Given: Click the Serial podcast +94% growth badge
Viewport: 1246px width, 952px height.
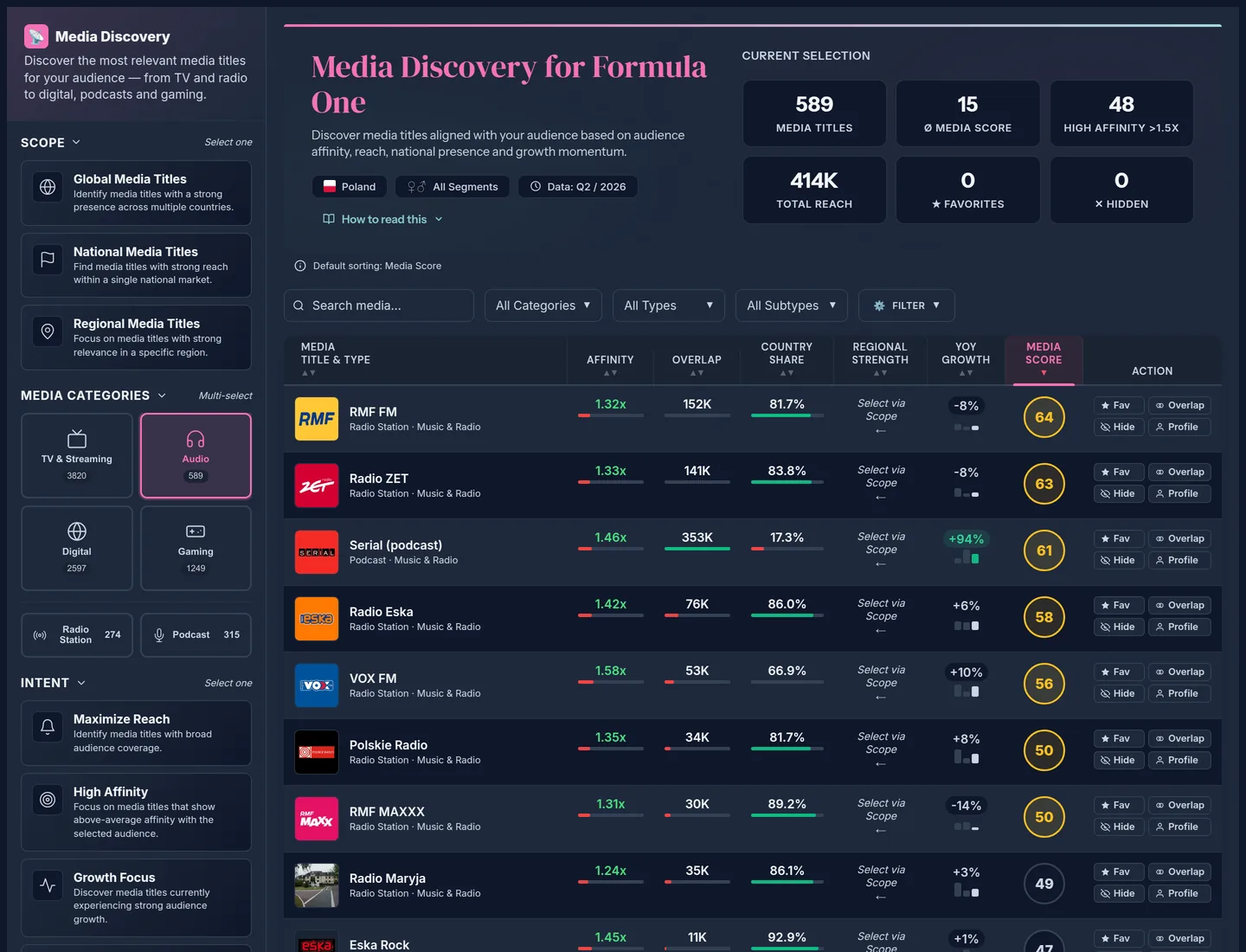Looking at the screenshot, I should pyautogui.click(x=966, y=539).
